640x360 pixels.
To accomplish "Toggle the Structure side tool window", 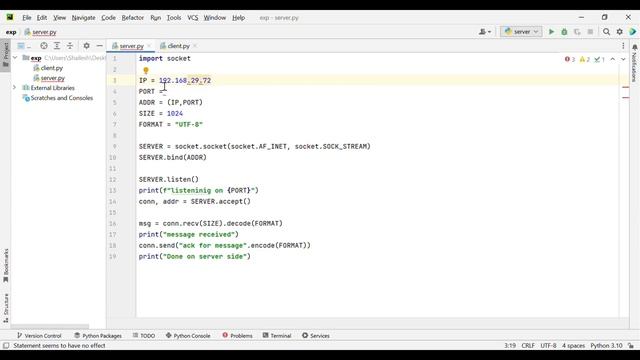I will 6,308.
